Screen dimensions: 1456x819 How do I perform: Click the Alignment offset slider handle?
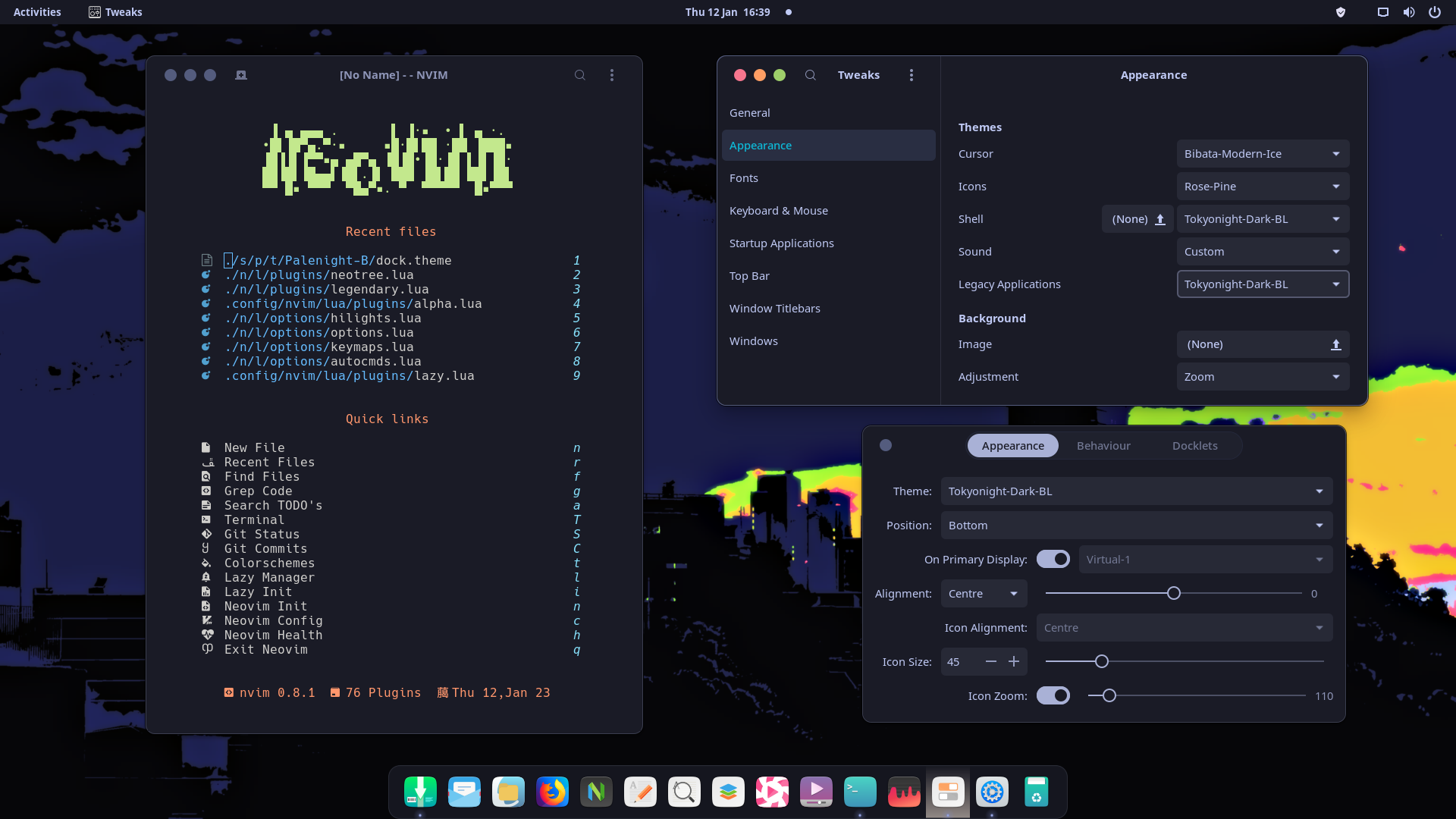click(1174, 594)
